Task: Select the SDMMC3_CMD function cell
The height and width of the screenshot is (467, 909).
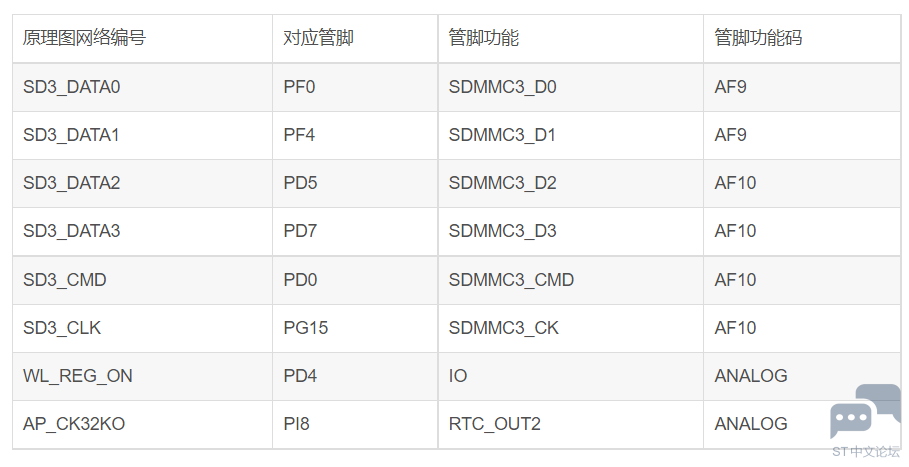Action: (570, 280)
